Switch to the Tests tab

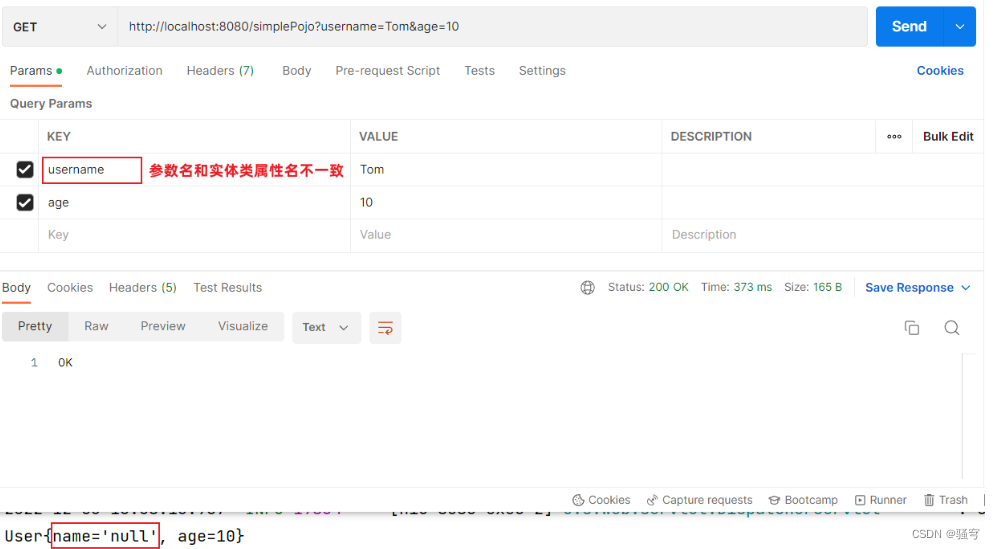[x=479, y=71]
